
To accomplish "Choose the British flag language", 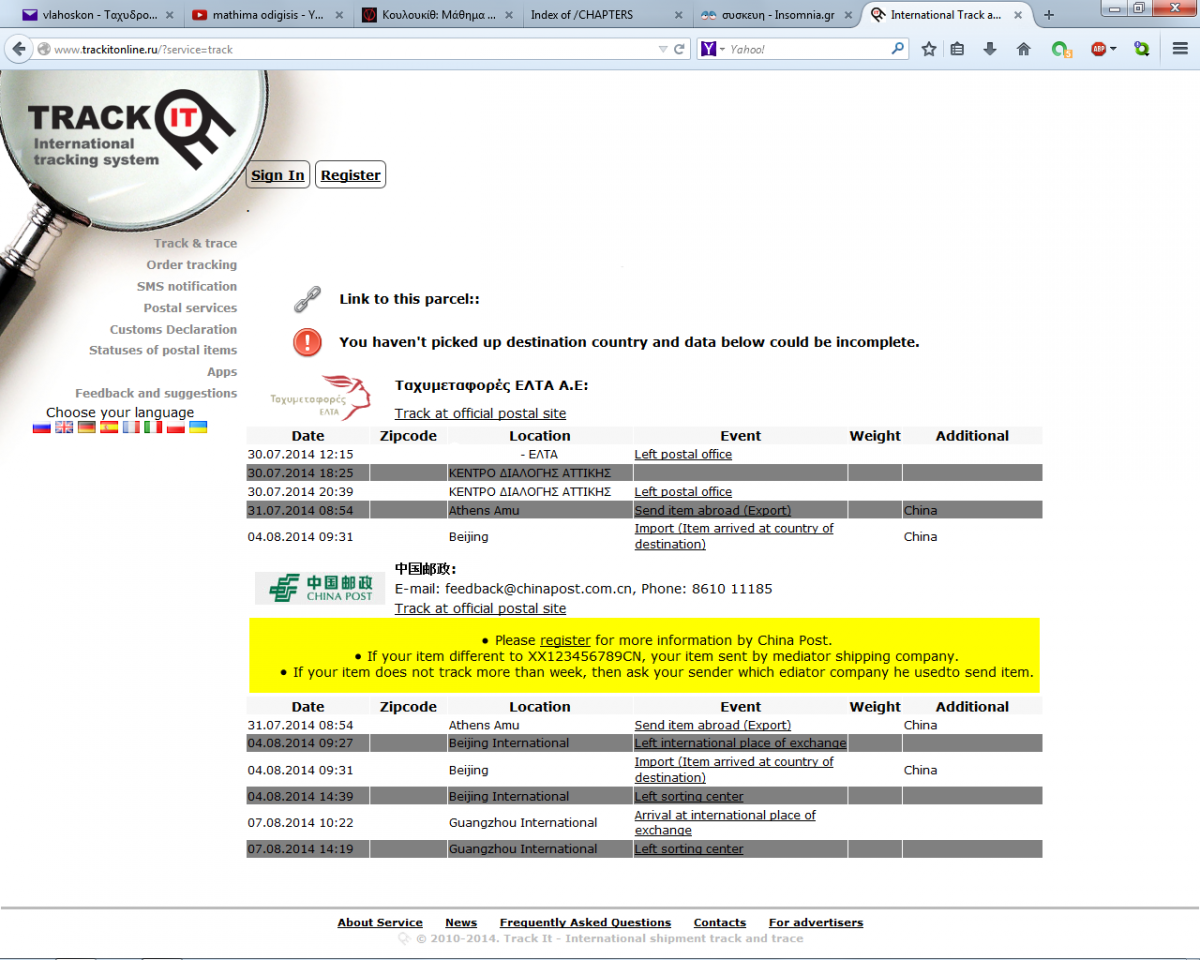I will [64, 427].
